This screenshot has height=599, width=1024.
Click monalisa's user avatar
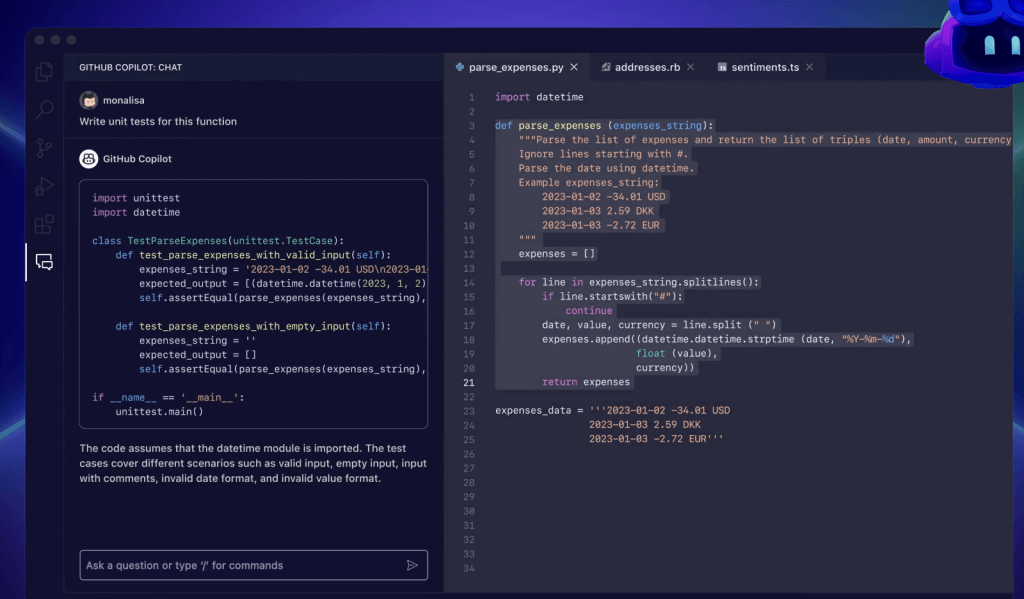pyautogui.click(x=89, y=100)
